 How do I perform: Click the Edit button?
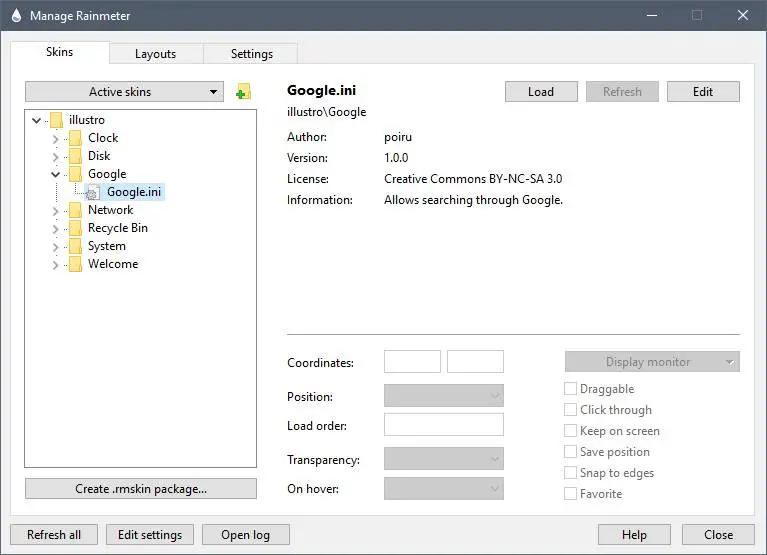(703, 91)
